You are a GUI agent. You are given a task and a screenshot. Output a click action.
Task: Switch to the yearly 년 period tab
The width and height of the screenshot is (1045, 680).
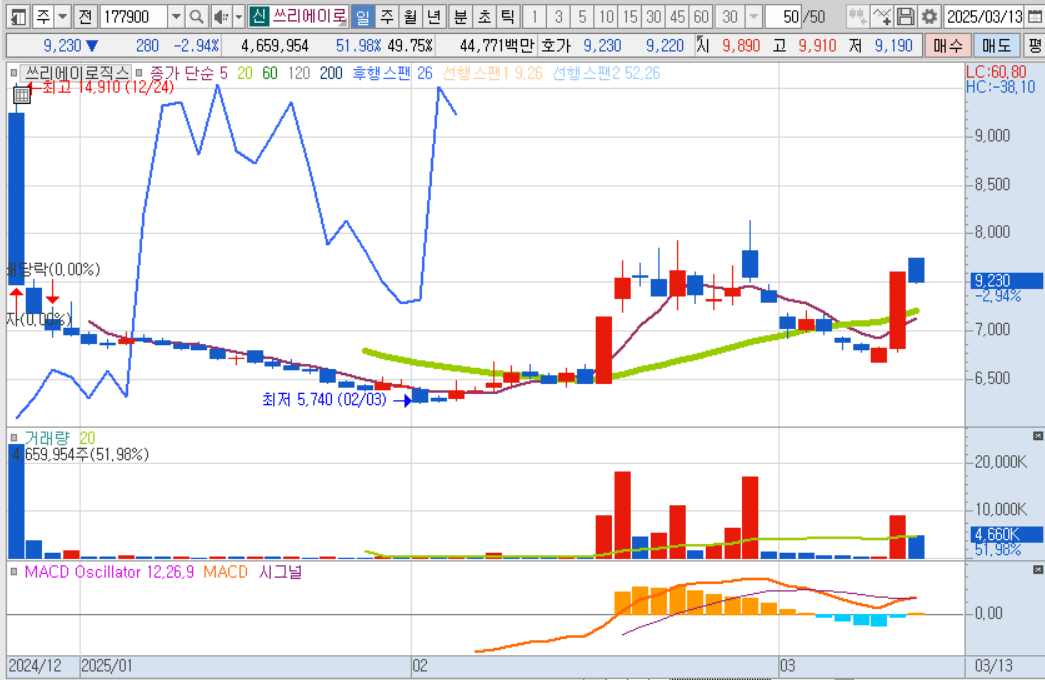point(434,17)
